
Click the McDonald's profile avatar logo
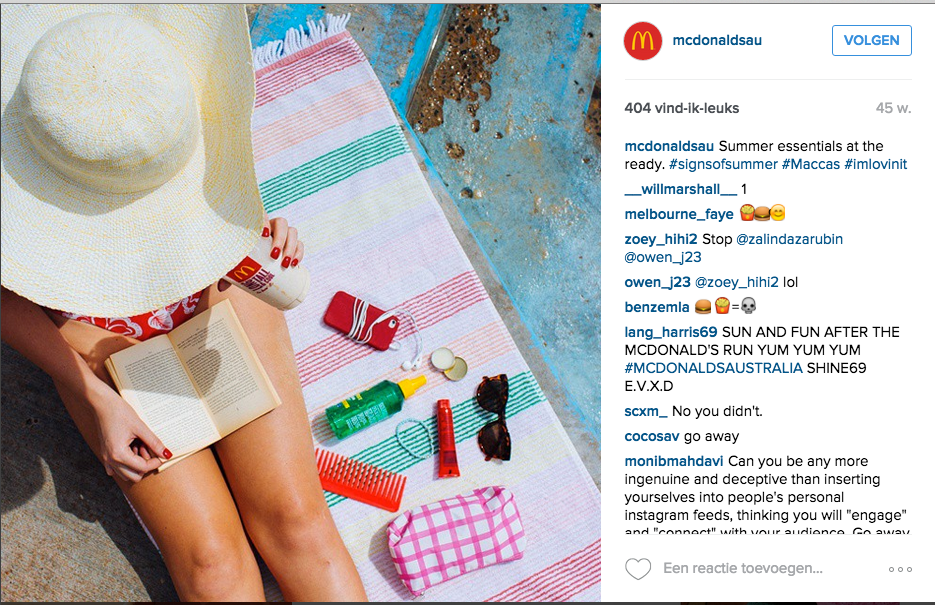pos(643,41)
